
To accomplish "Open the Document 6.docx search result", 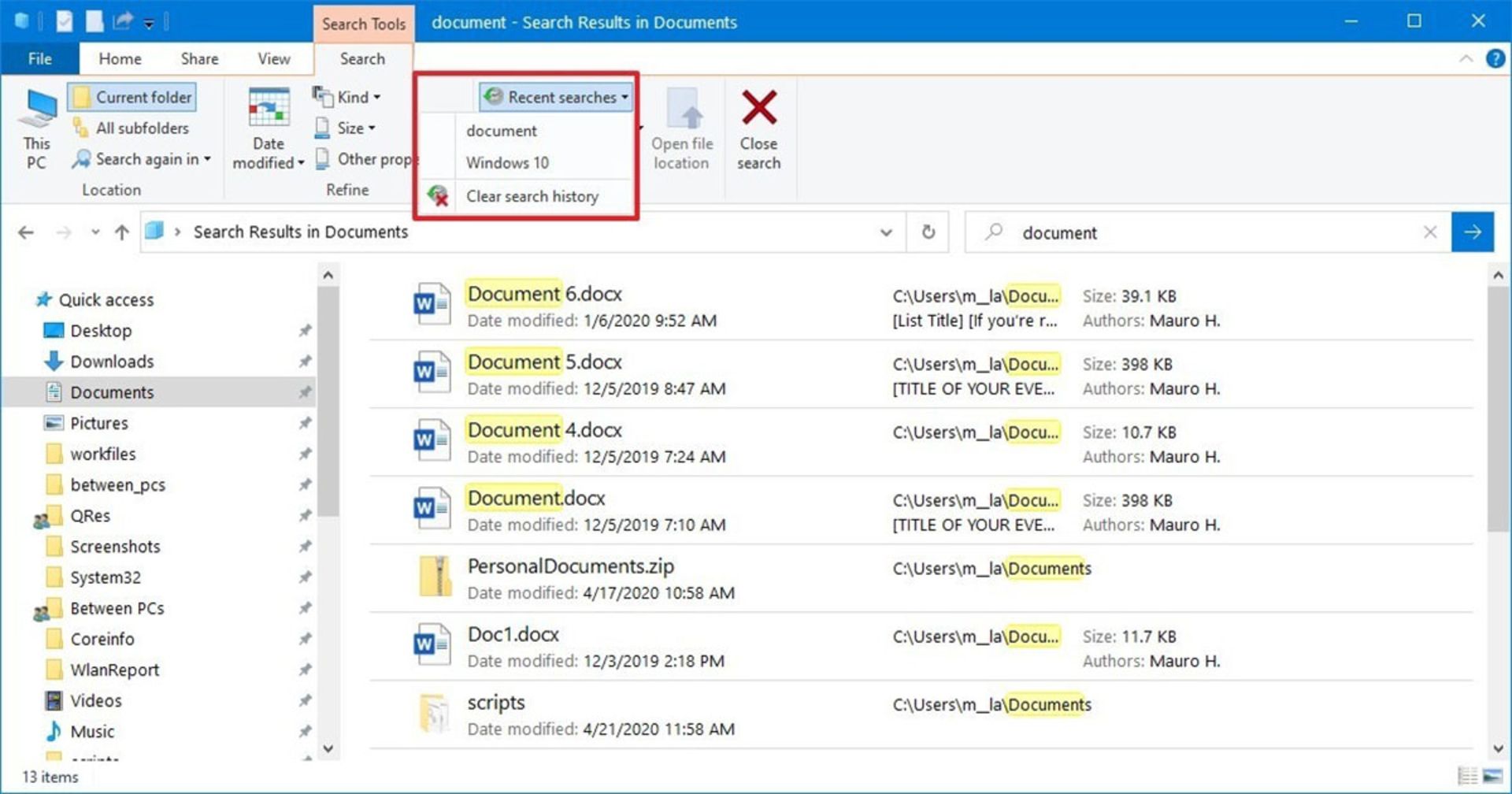I will click(x=544, y=294).
